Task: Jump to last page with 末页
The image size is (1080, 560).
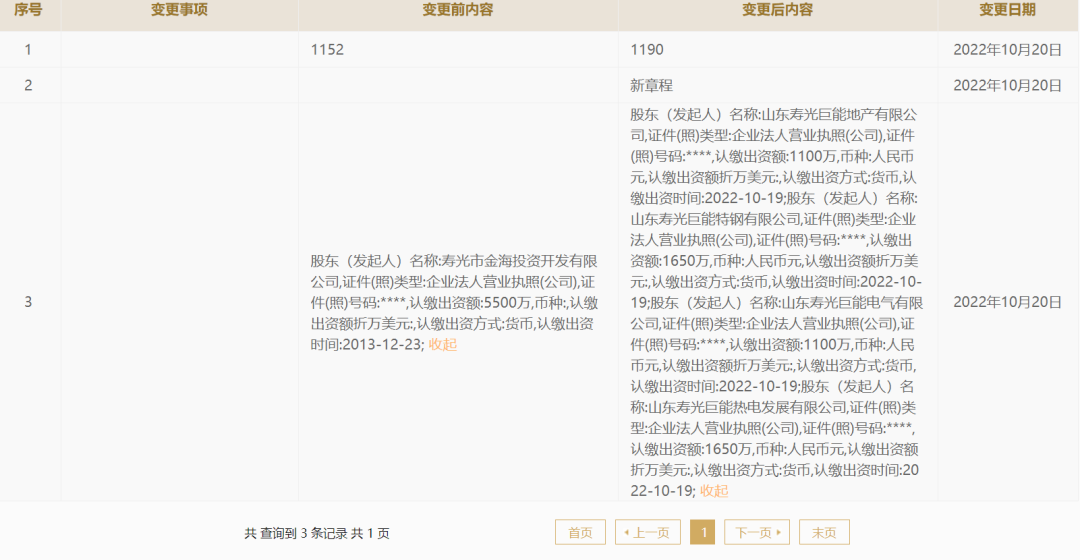Action: [824, 532]
